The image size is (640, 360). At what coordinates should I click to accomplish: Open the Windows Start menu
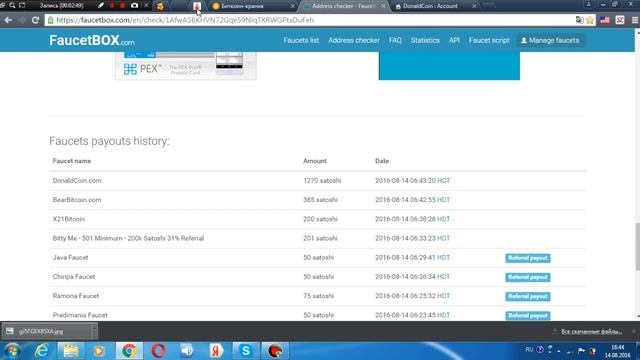click(13, 351)
